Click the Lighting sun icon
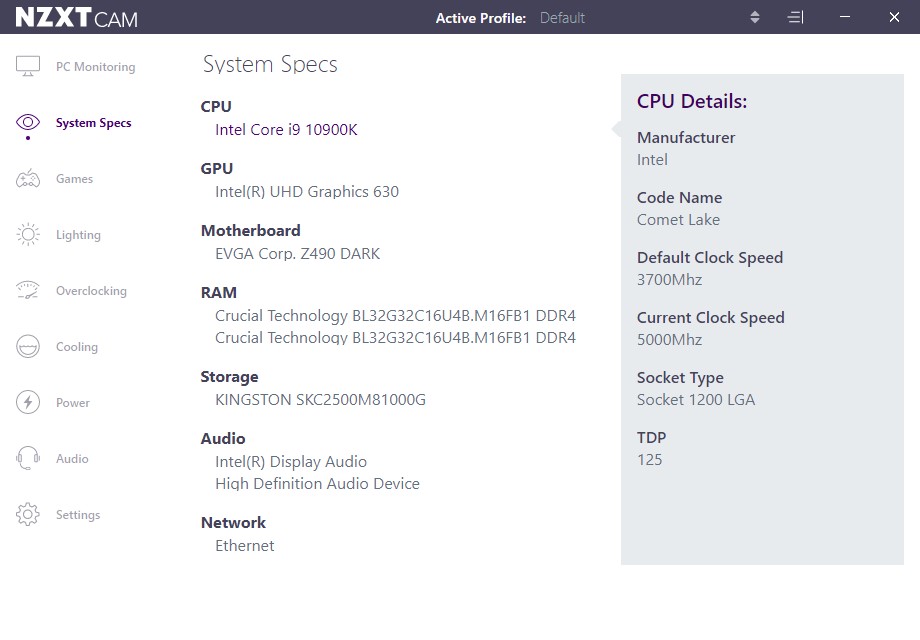The height and width of the screenshot is (640, 920). point(28,235)
